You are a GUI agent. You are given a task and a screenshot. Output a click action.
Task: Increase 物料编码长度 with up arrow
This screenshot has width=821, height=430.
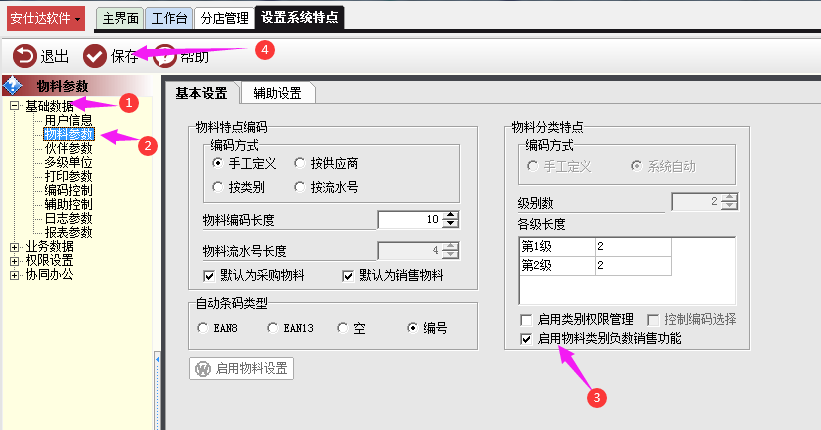pos(450,215)
